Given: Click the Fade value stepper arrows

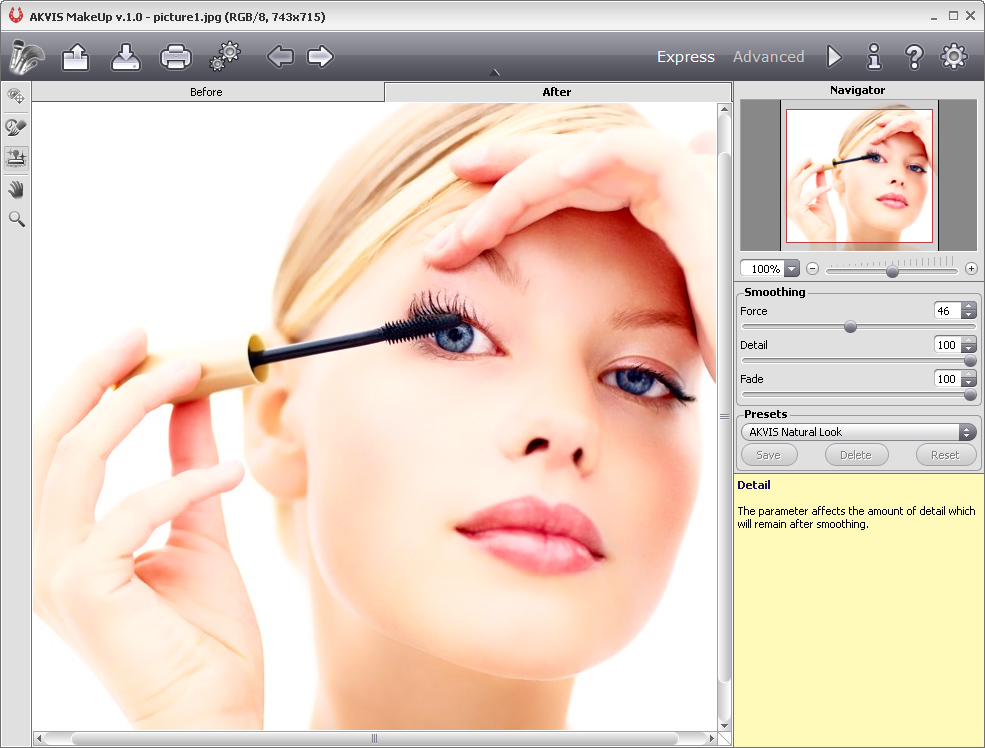Looking at the screenshot, I should [x=969, y=379].
